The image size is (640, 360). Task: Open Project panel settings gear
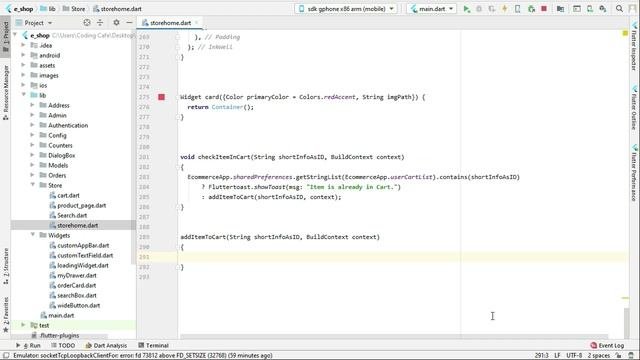(116, 23)
